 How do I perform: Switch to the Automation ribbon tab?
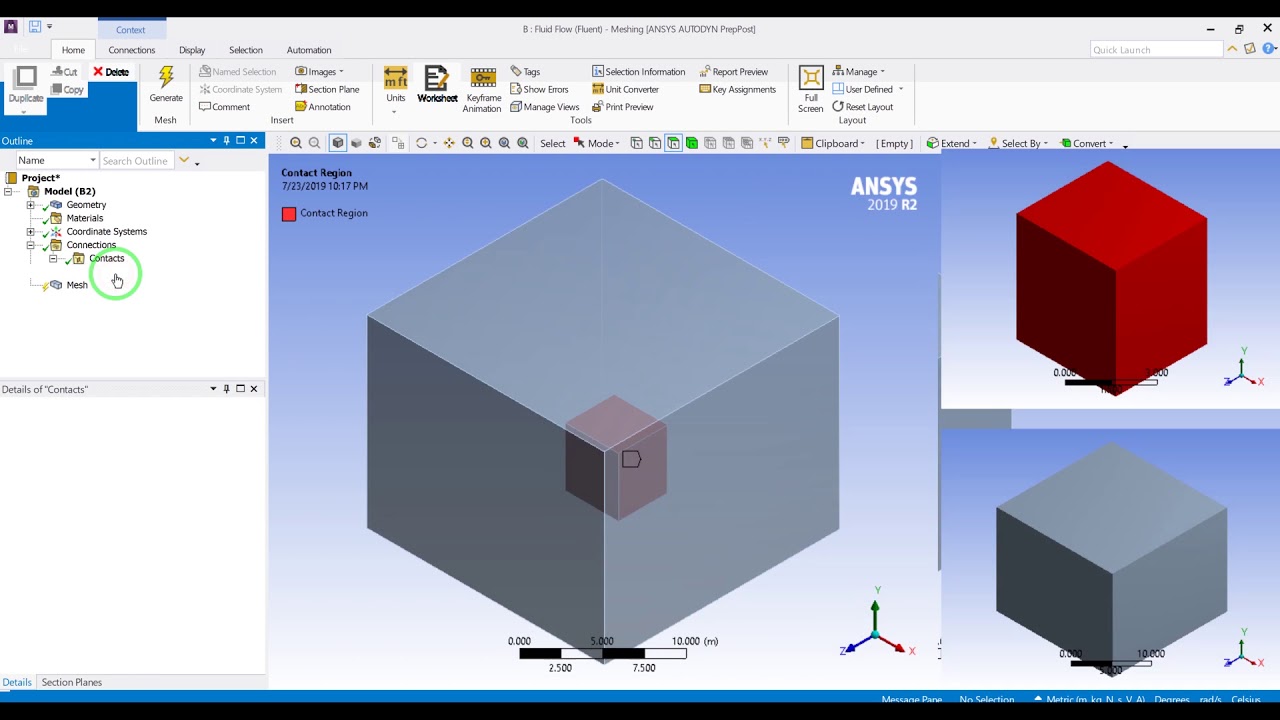click(x=309, y=50)
